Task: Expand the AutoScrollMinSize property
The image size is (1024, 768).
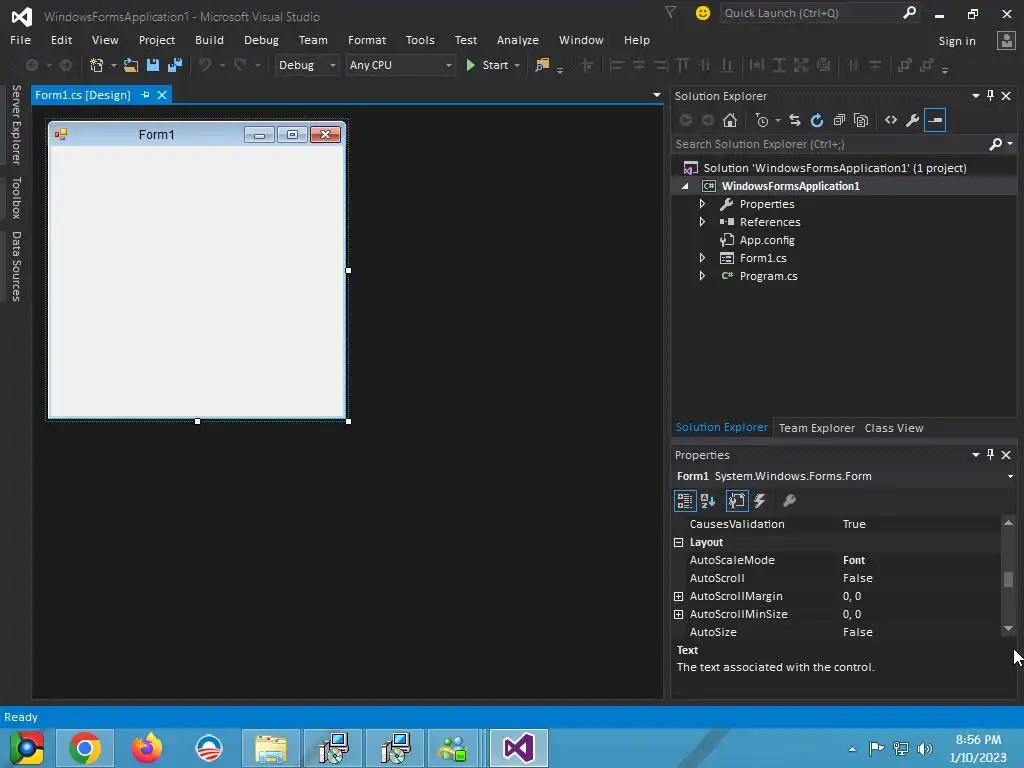Action: point(679,614)
